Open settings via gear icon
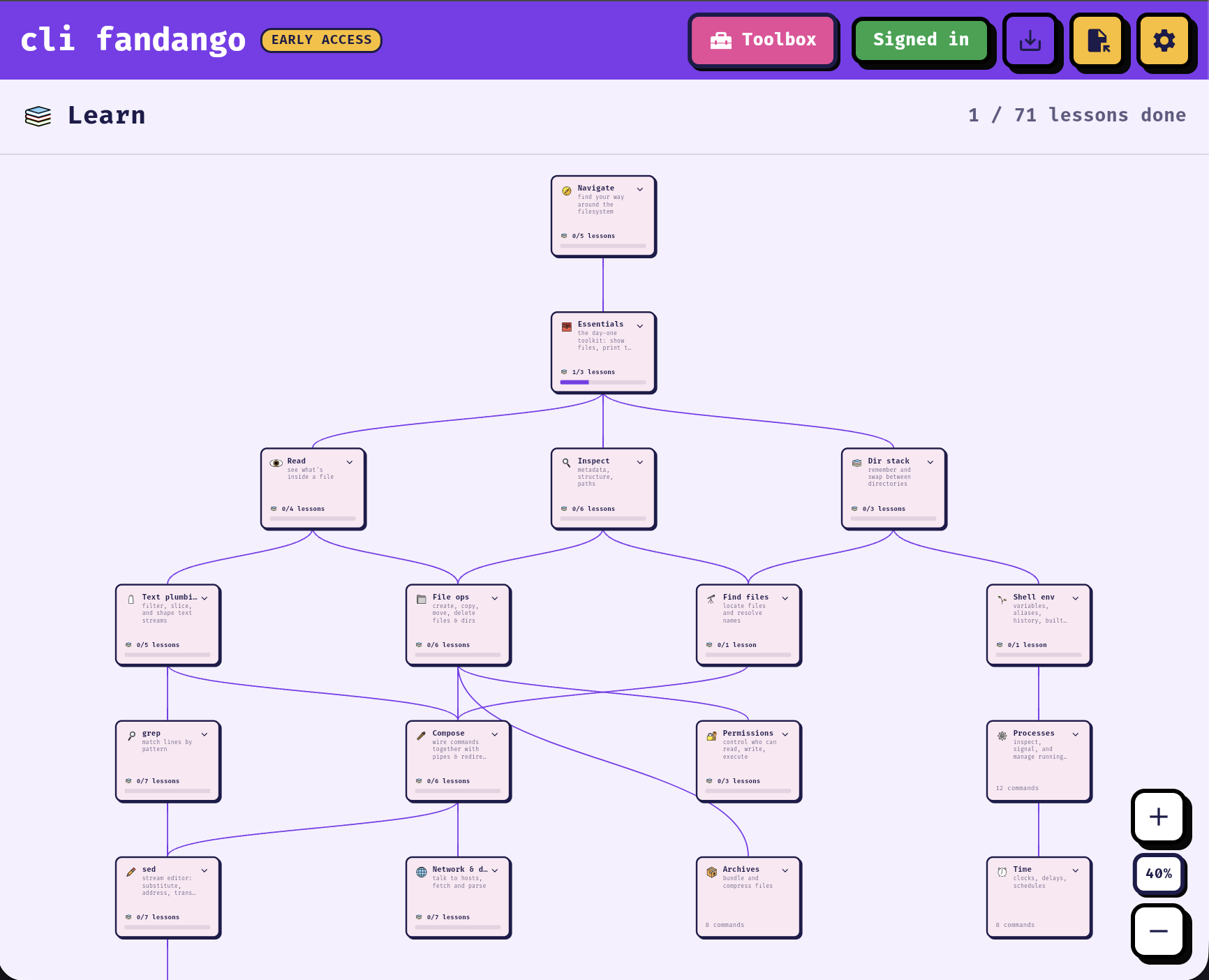This screenshot has width=1209, height=980. point(1164,40)
